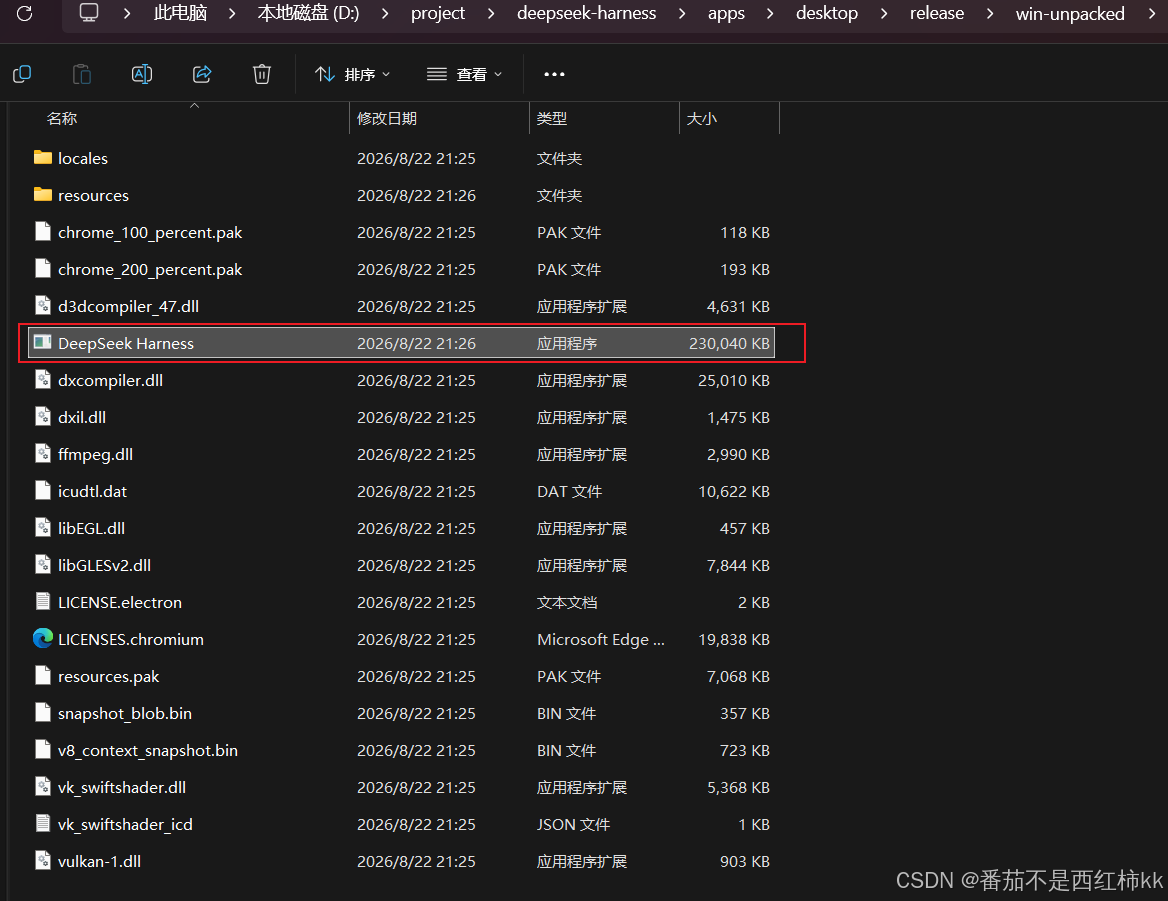Click the refresh icon in the address bar
Screen dimensions: 1168x901
(x=25, y=13)
